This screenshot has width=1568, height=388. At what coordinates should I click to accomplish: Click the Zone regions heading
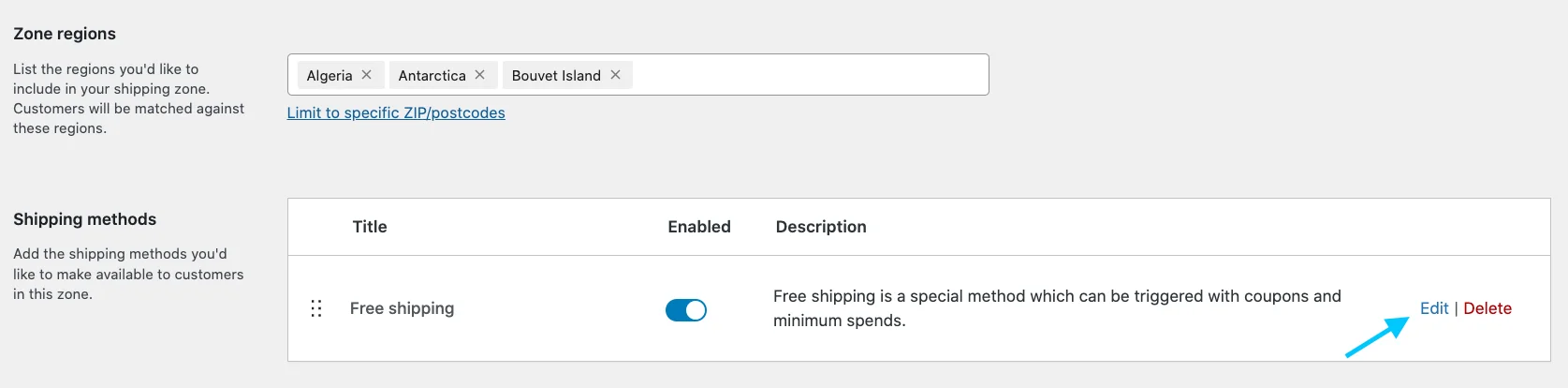point(65,34)
